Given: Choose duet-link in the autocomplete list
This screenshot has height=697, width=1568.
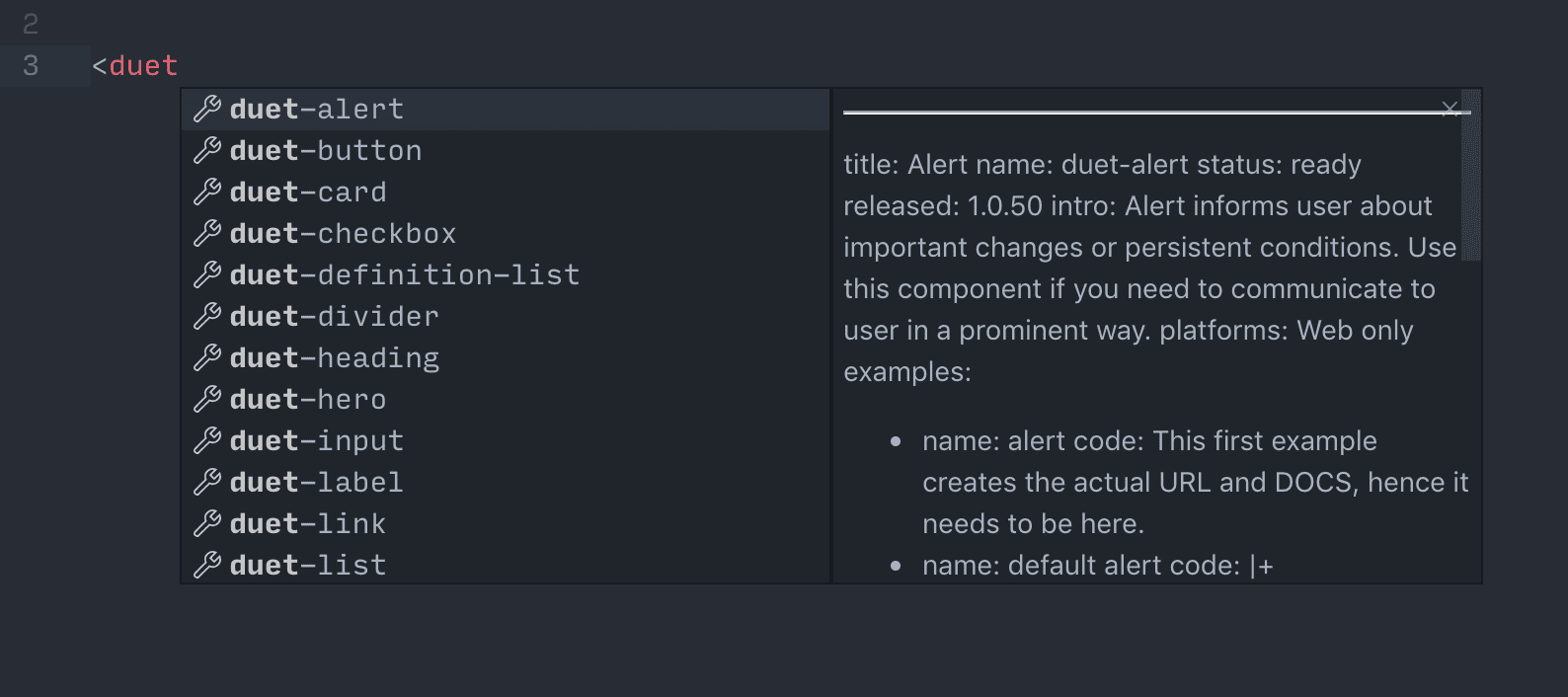Looking at the screenshot, I should point(506,523).
